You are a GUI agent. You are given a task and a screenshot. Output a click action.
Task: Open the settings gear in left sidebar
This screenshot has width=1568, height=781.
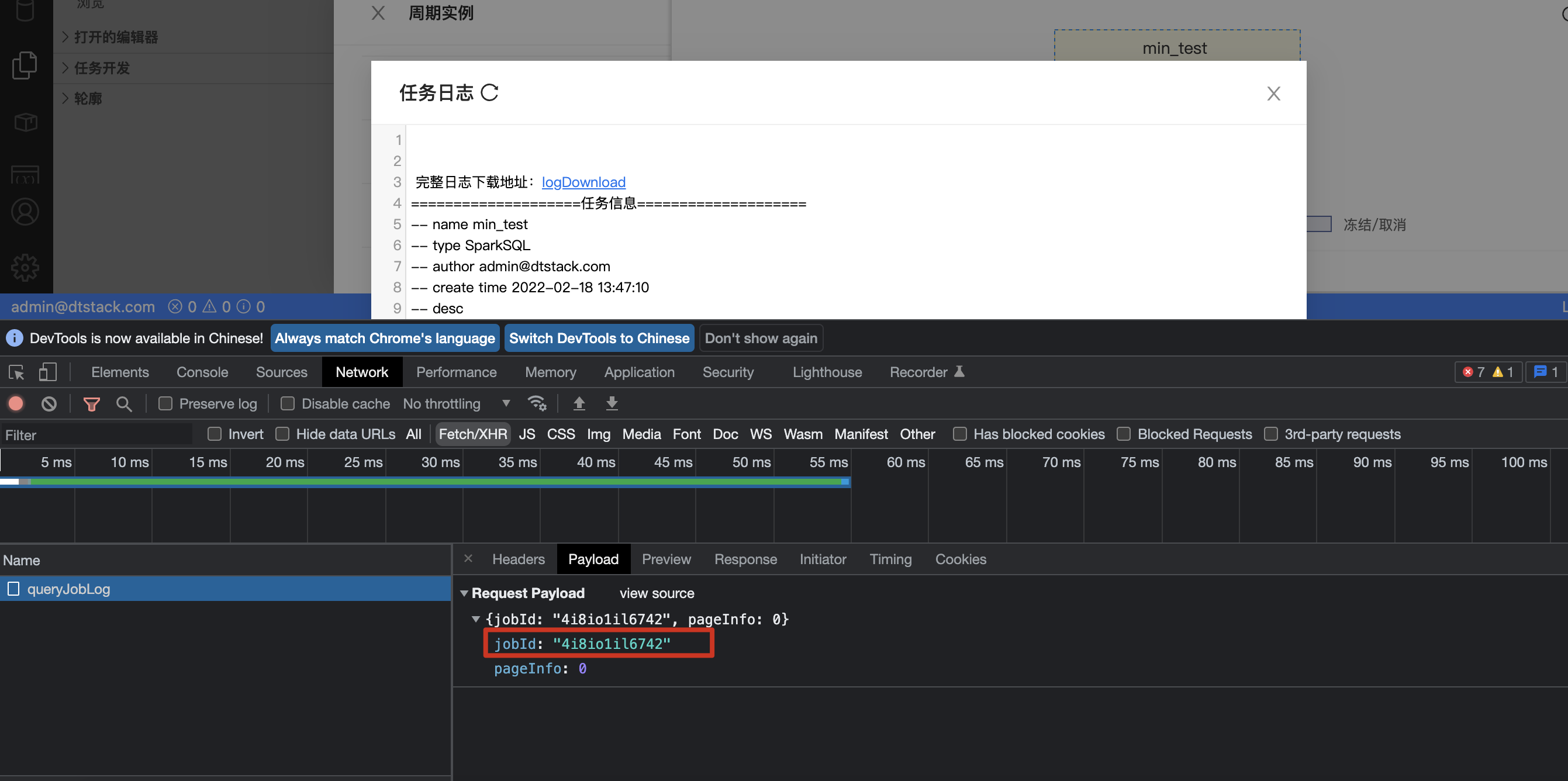point(25,267)
